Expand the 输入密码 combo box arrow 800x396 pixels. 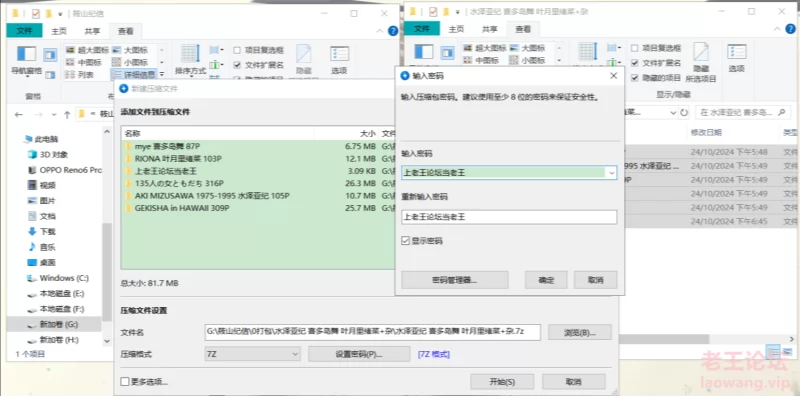pyautogui.click(x=611, y=173)
